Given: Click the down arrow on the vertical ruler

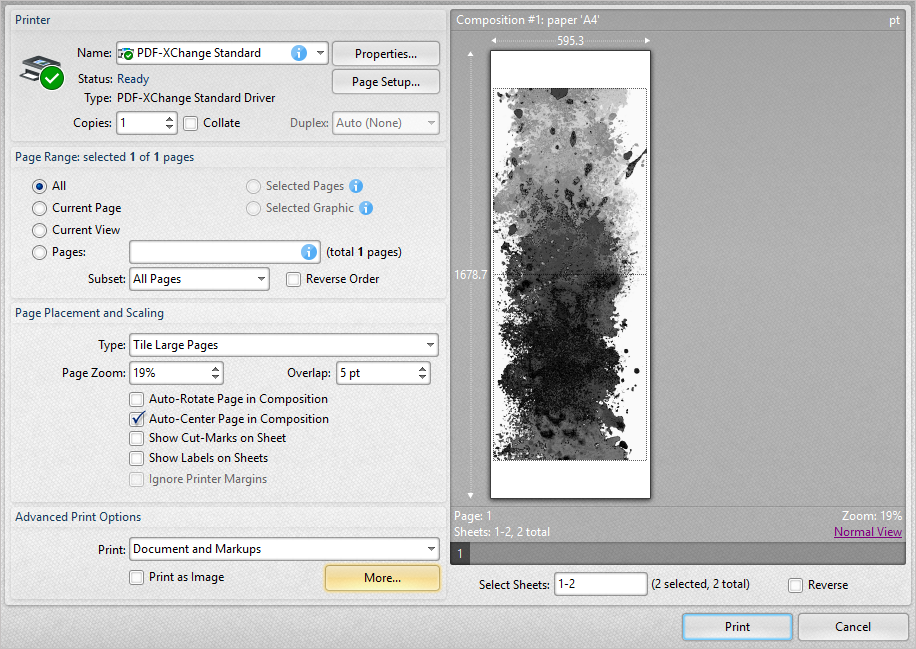Looking at the screenshot, I should point(469,495).
